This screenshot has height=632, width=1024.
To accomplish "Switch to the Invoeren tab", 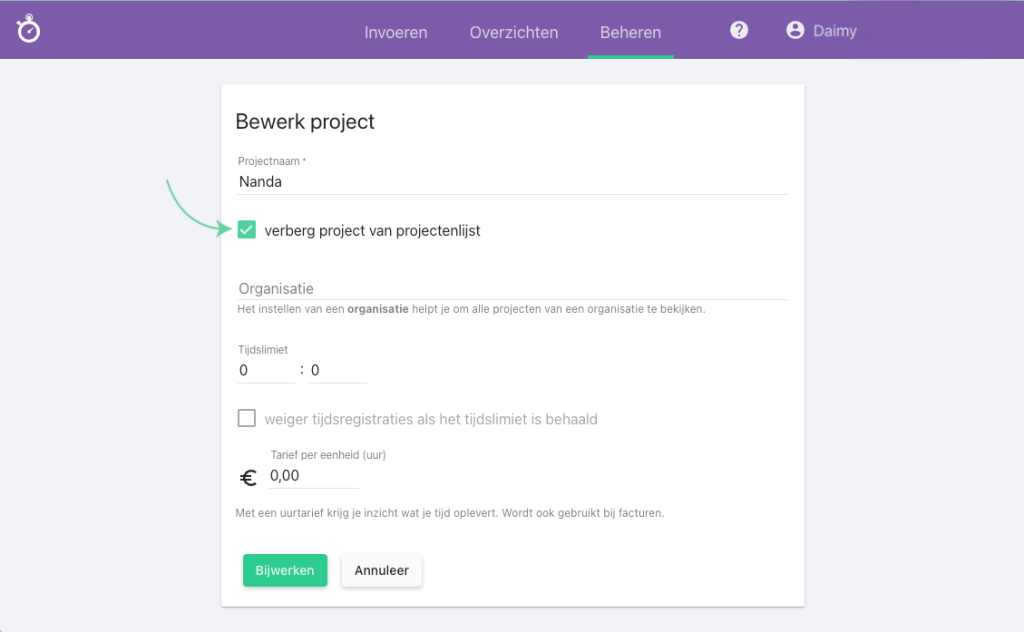I will click(x=396, y=32).
